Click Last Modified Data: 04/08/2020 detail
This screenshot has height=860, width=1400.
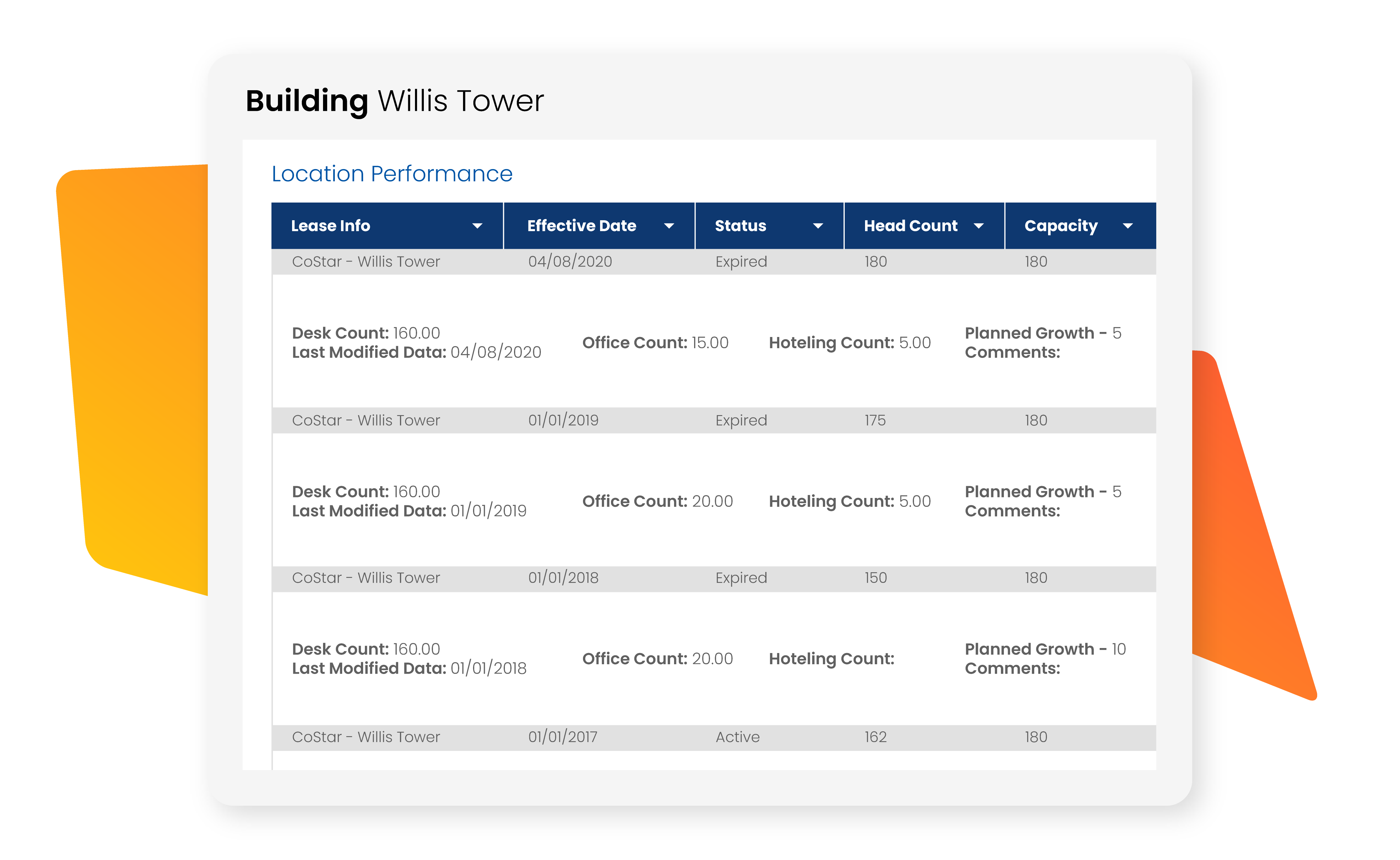416,353
